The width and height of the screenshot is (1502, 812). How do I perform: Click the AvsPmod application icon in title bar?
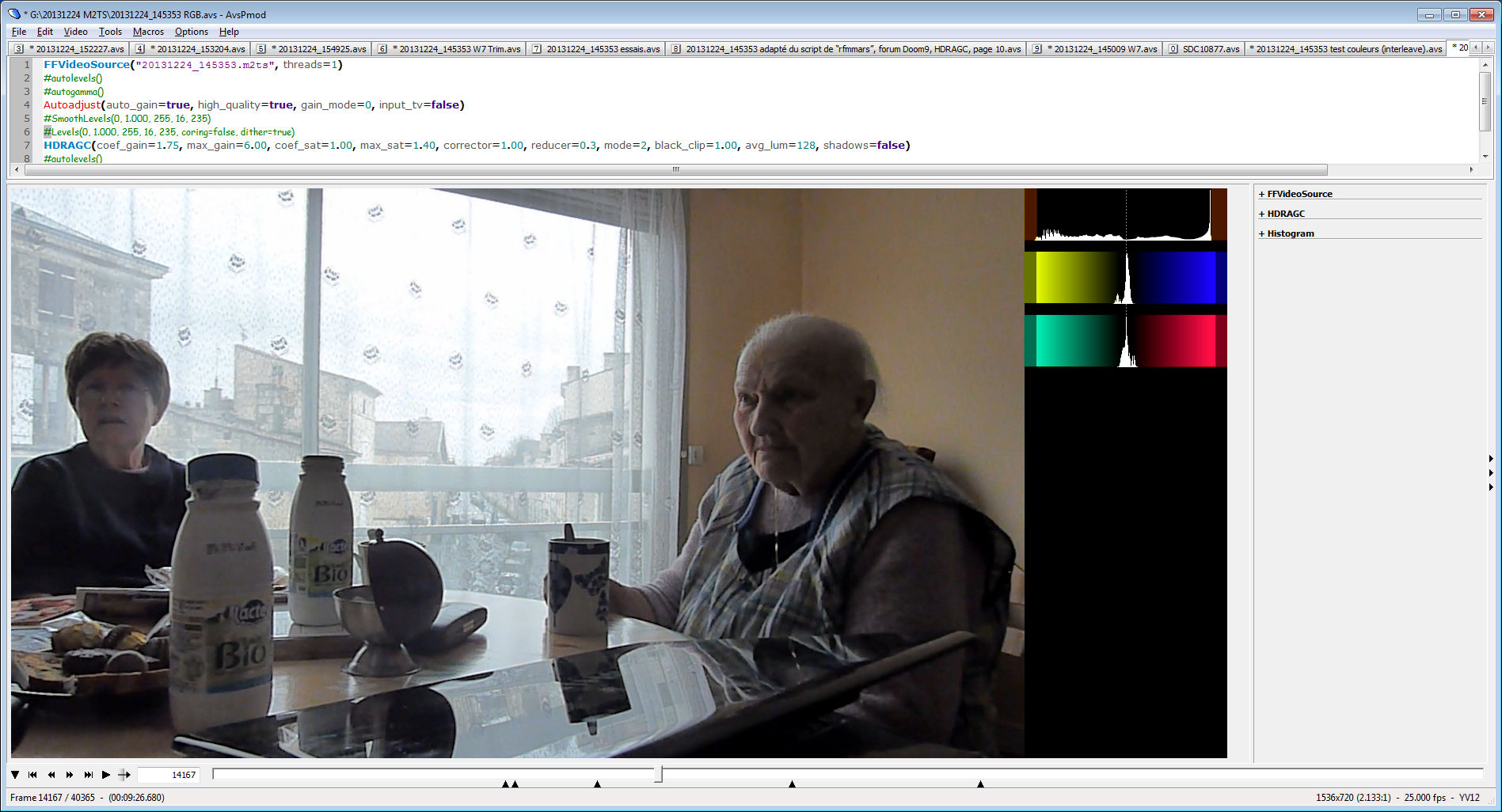pyautogui.click(x=14, y=14)
